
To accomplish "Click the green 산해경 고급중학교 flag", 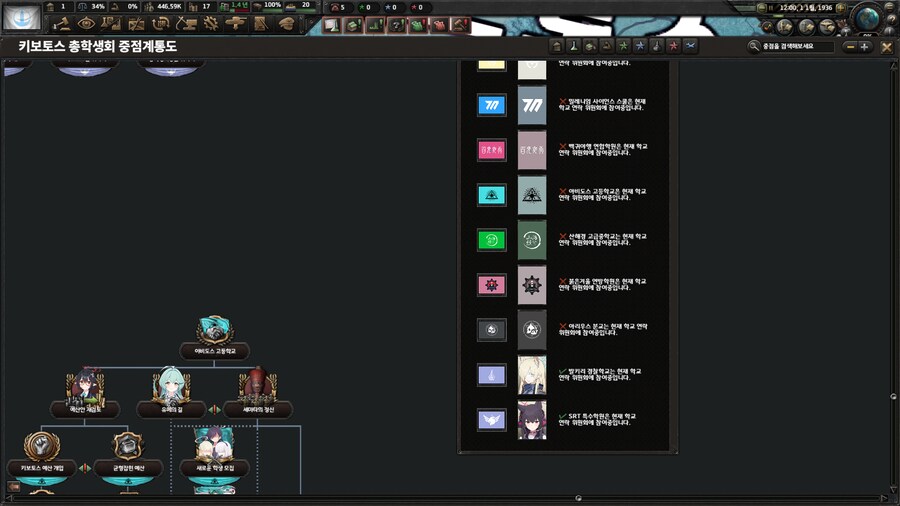I will click(491, 240).
